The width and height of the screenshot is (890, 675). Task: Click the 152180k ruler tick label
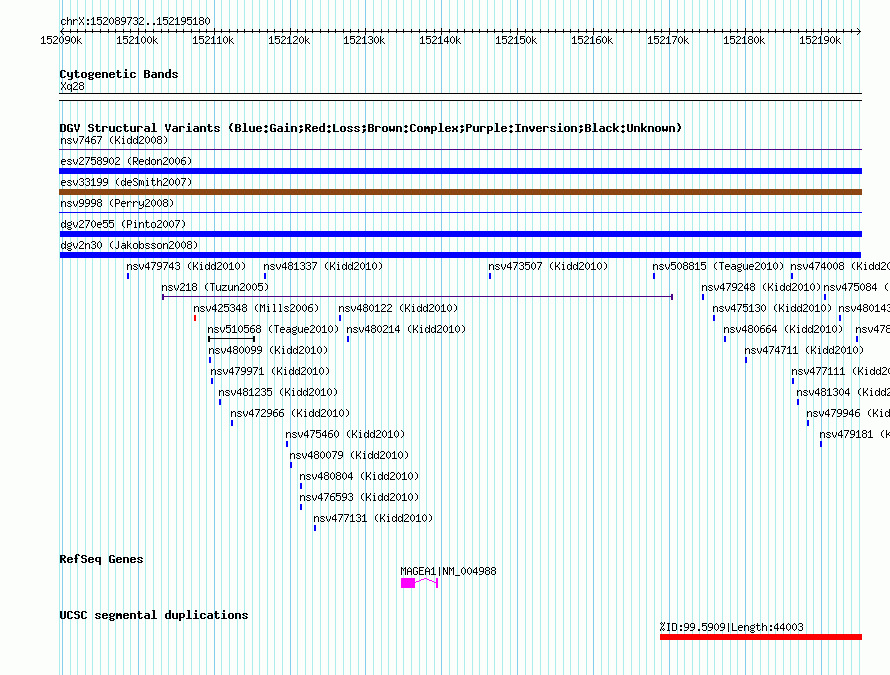coord(744,40)
